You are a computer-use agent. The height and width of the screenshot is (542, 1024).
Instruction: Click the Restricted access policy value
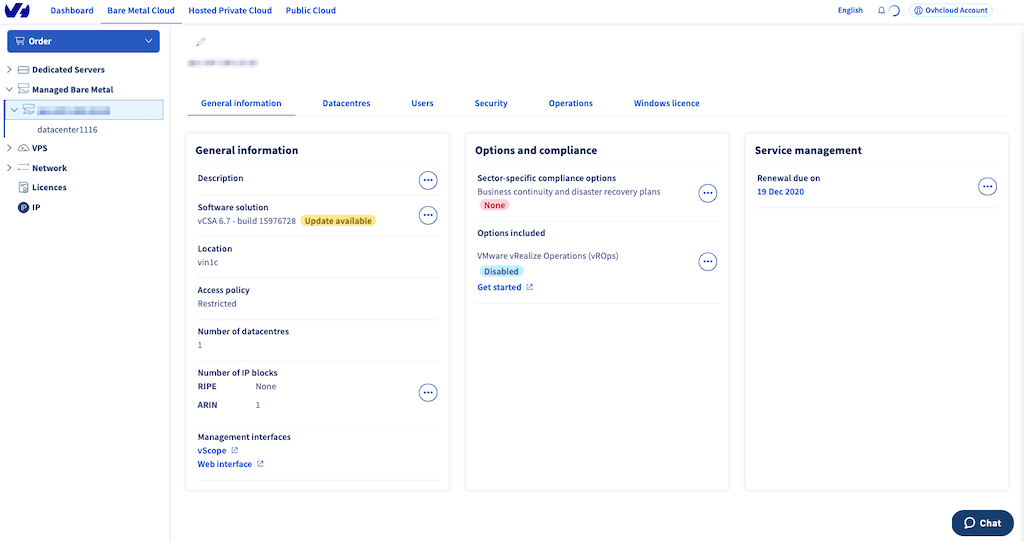coord(217,304)
